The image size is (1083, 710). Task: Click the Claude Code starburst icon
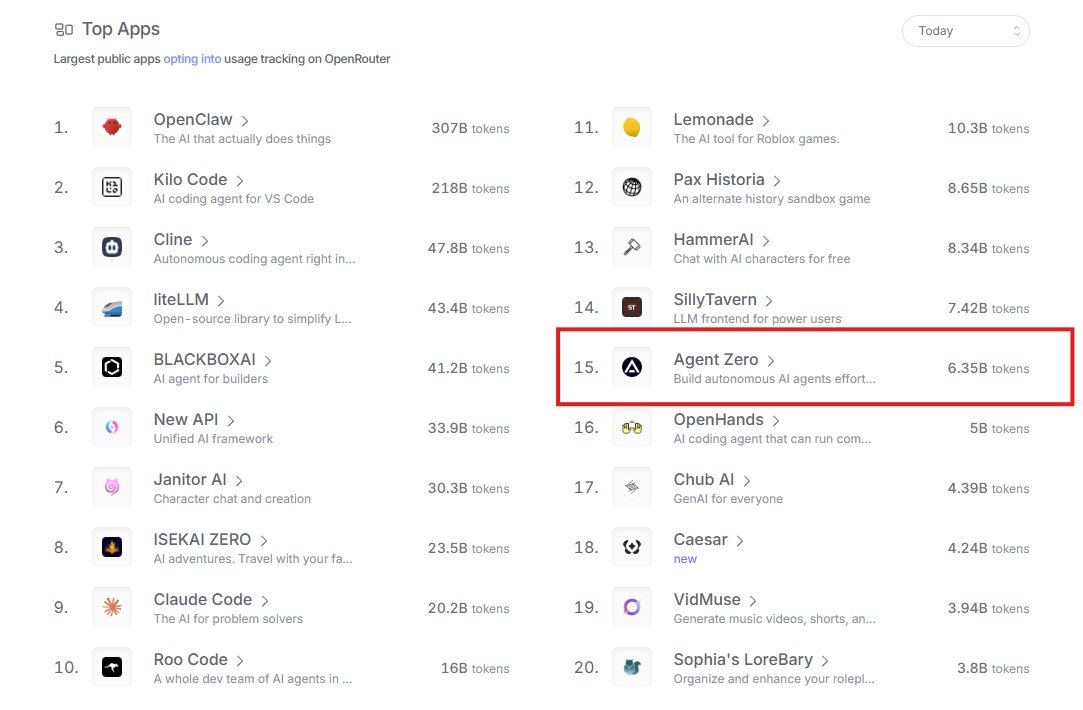(112, 608)
